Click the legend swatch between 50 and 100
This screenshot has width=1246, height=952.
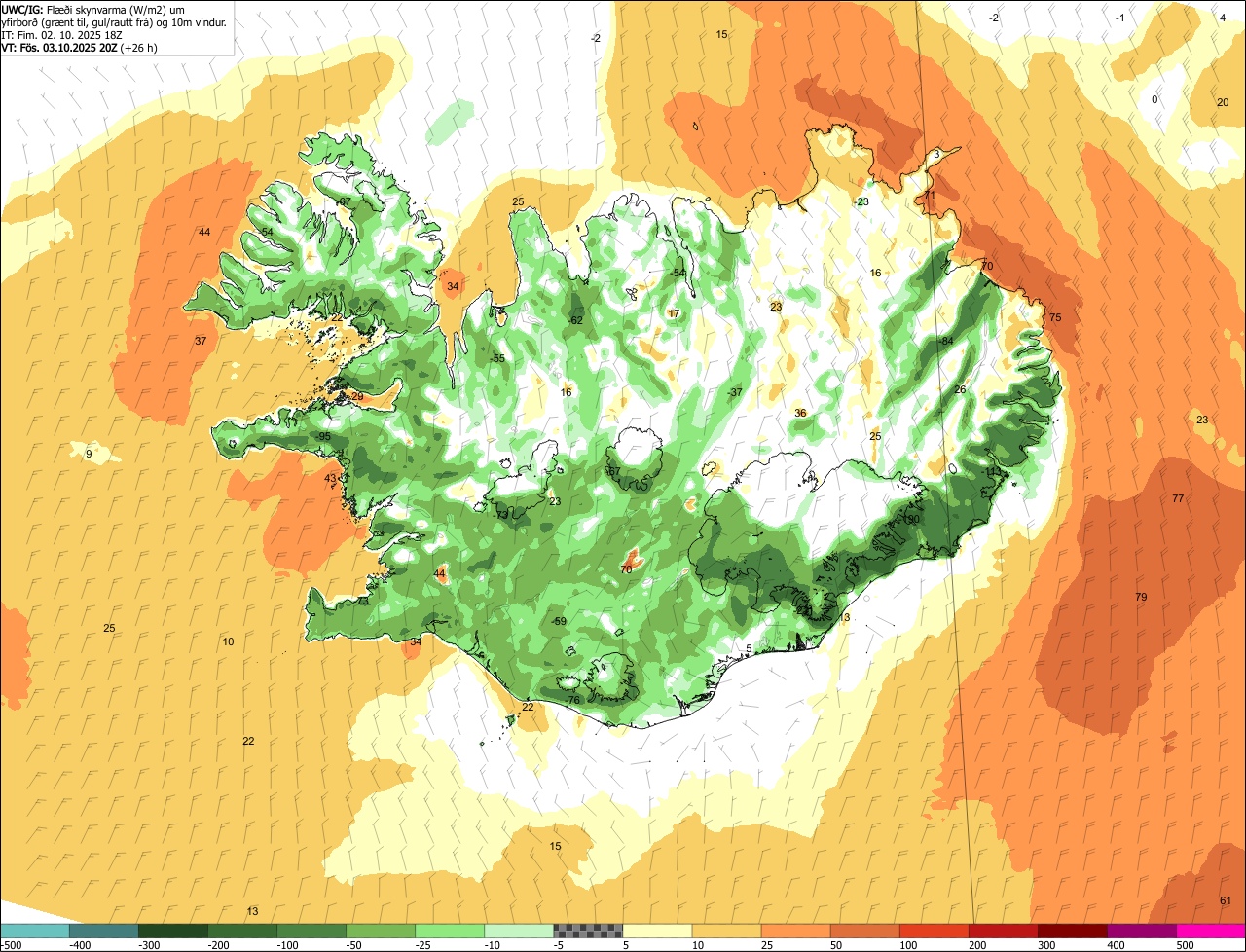click(x=864, y=931)
